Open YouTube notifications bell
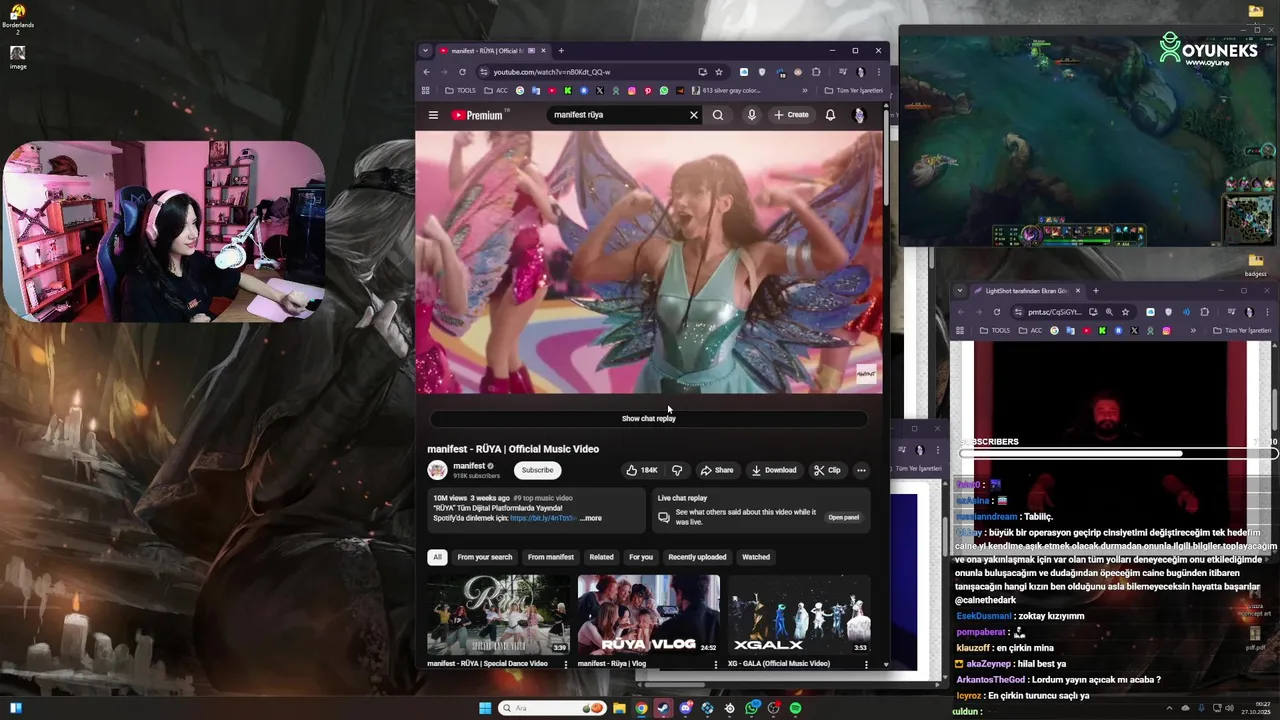Image resolution: width=1280 pixels, height=720 pixels. tap(830, 115)
